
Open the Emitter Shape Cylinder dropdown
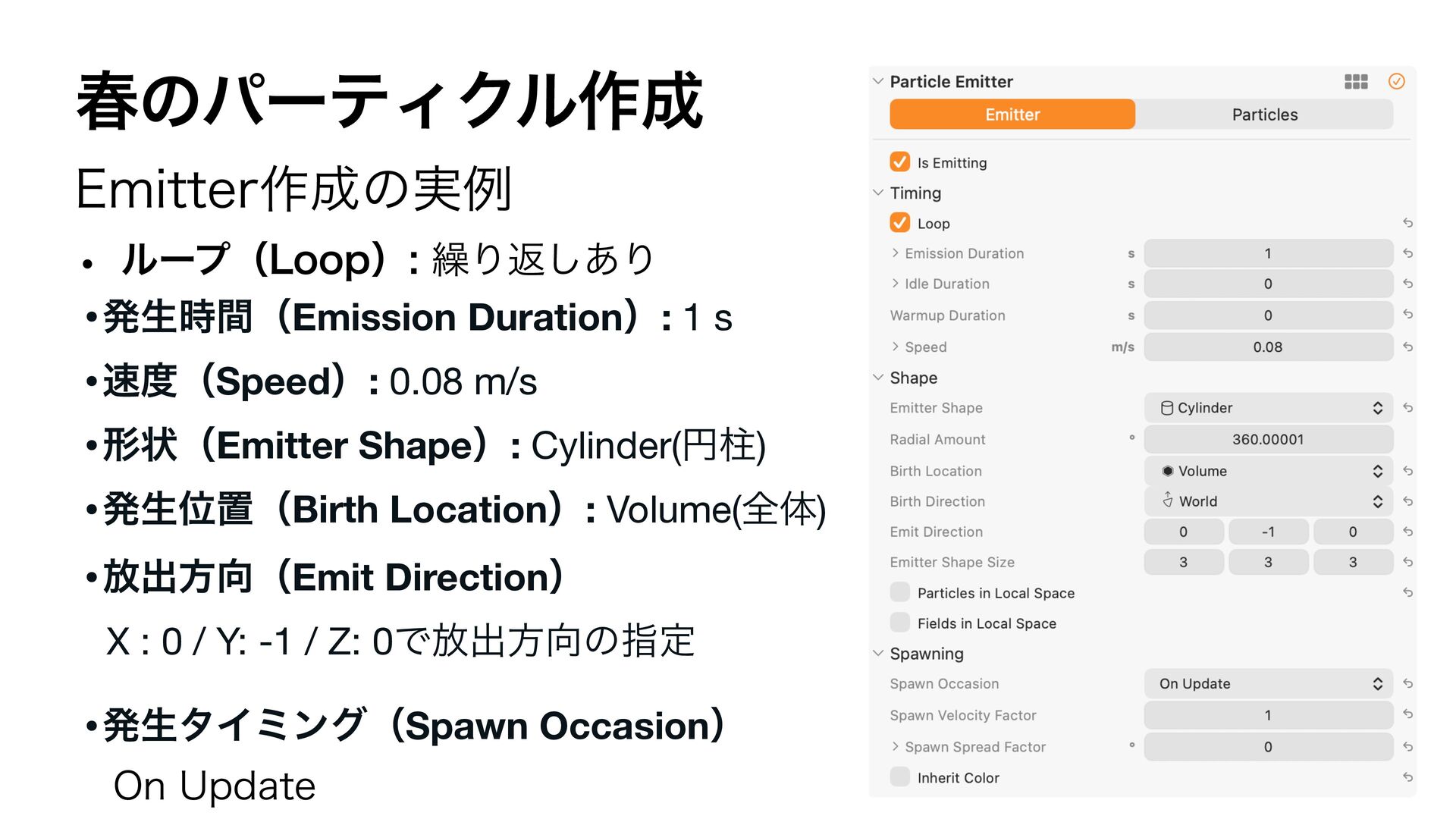(x=1268, y=408)
